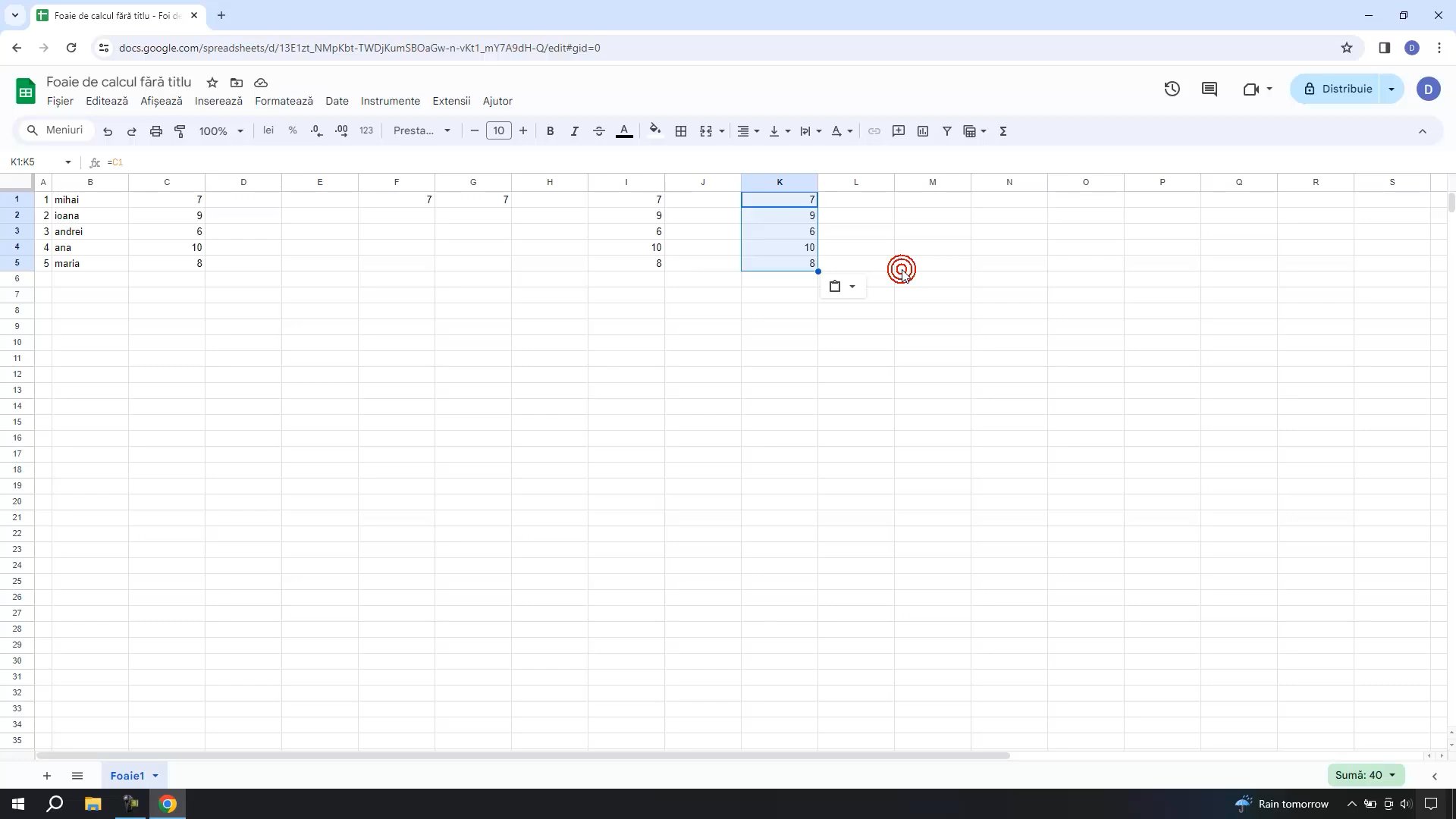The width and height of the screenshot is (1456, 819).
Task: Decrease decimal places in toolbar
Action: [317, 130]
